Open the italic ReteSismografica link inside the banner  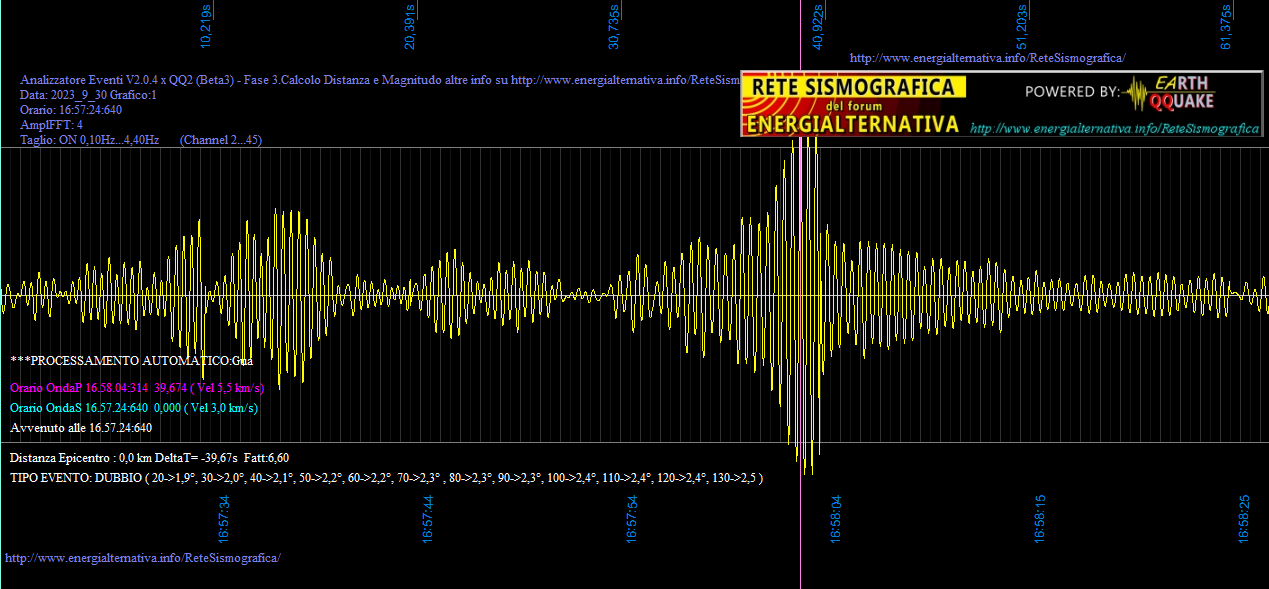point(1115,129)
